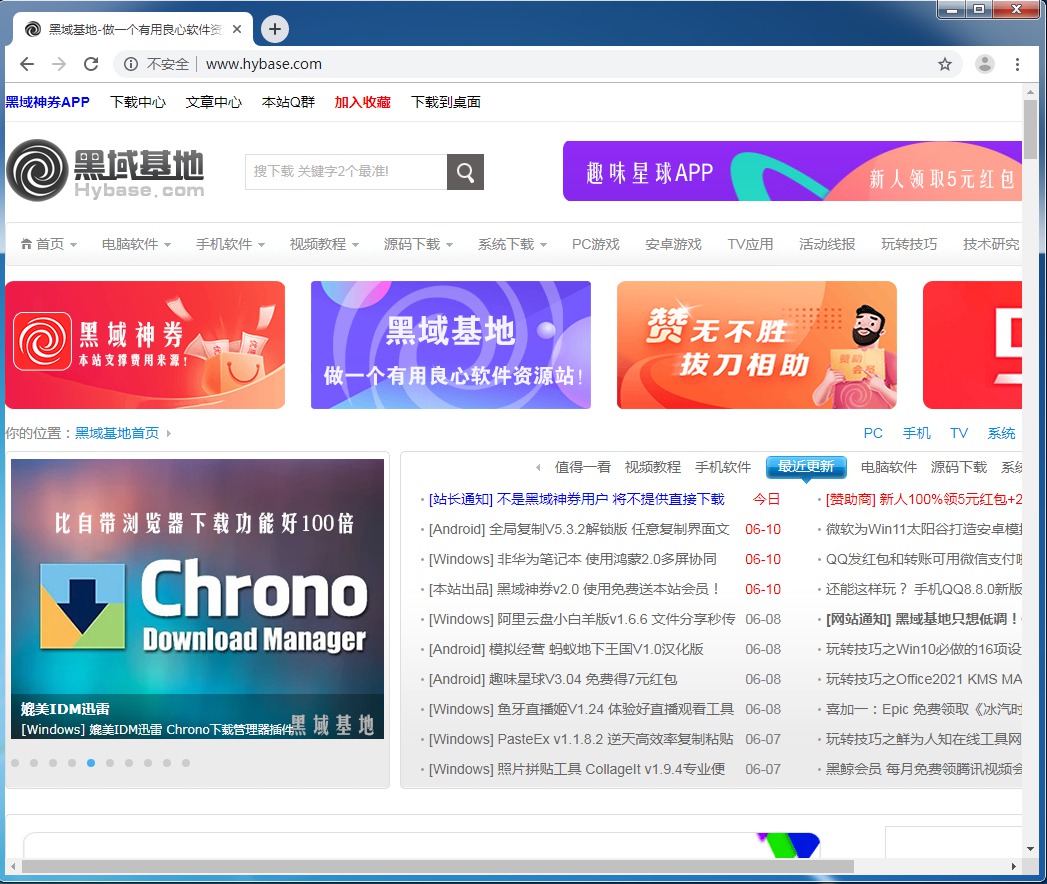
Task: Switch to 电脑软件 tab in list panel
Action: tap(888, 467)
